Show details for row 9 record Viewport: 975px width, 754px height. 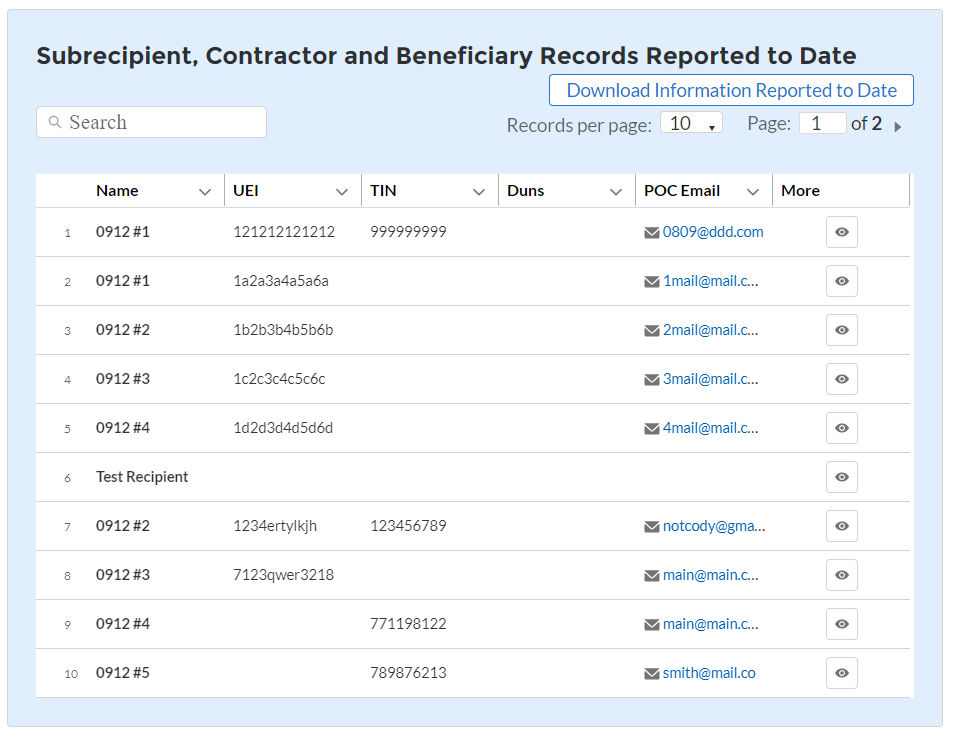point(841,624)
